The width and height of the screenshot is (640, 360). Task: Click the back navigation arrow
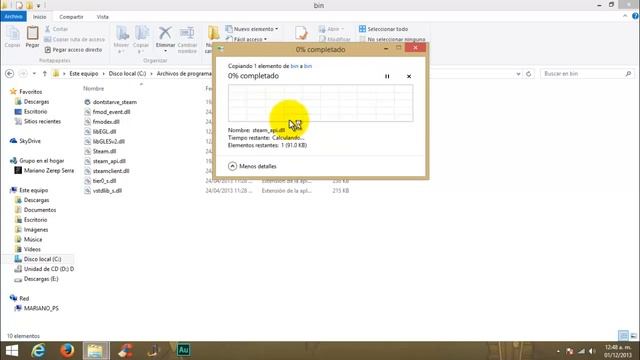[9, 73]
